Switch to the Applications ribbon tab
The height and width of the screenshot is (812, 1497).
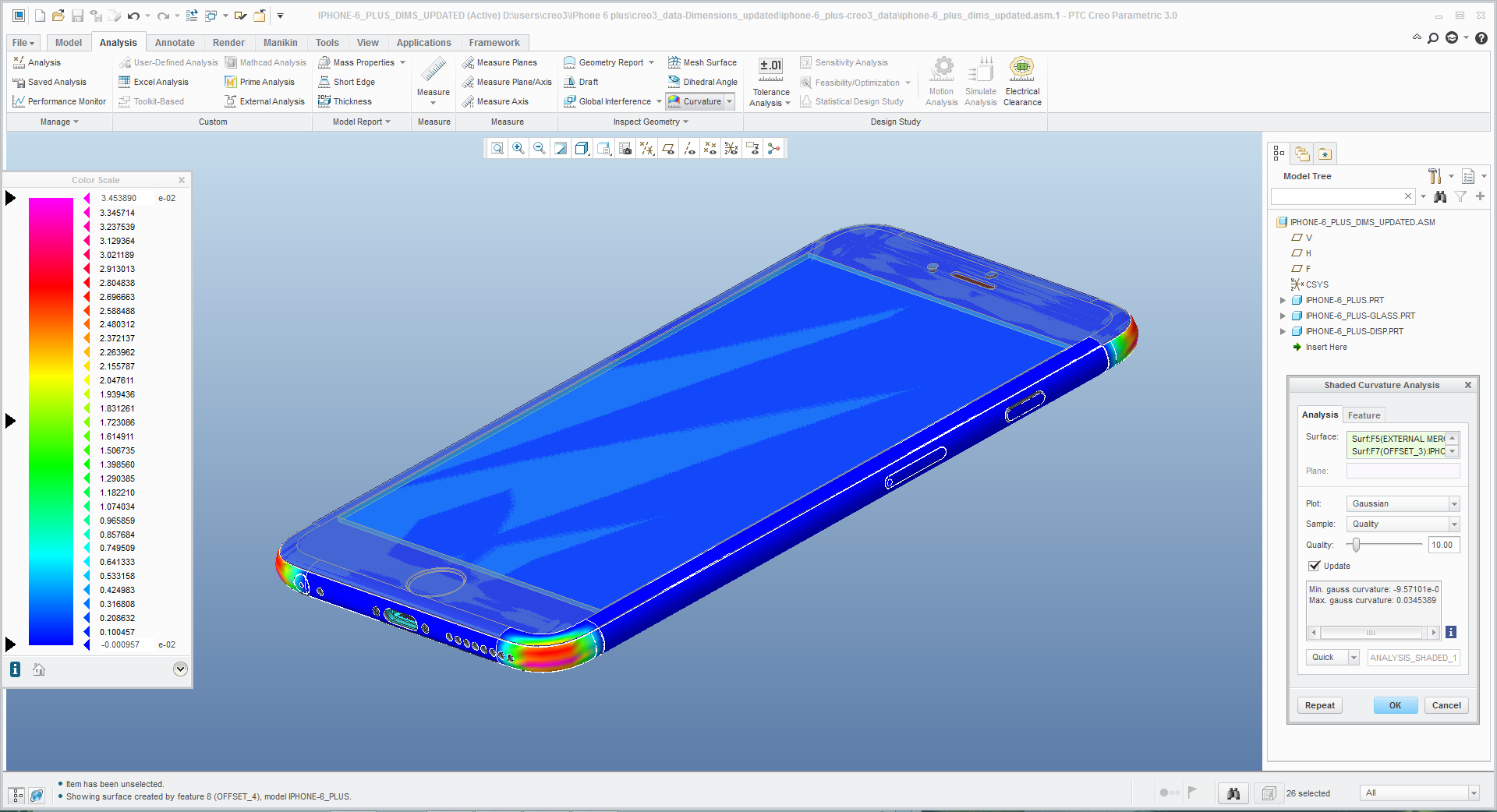[423, 43]
